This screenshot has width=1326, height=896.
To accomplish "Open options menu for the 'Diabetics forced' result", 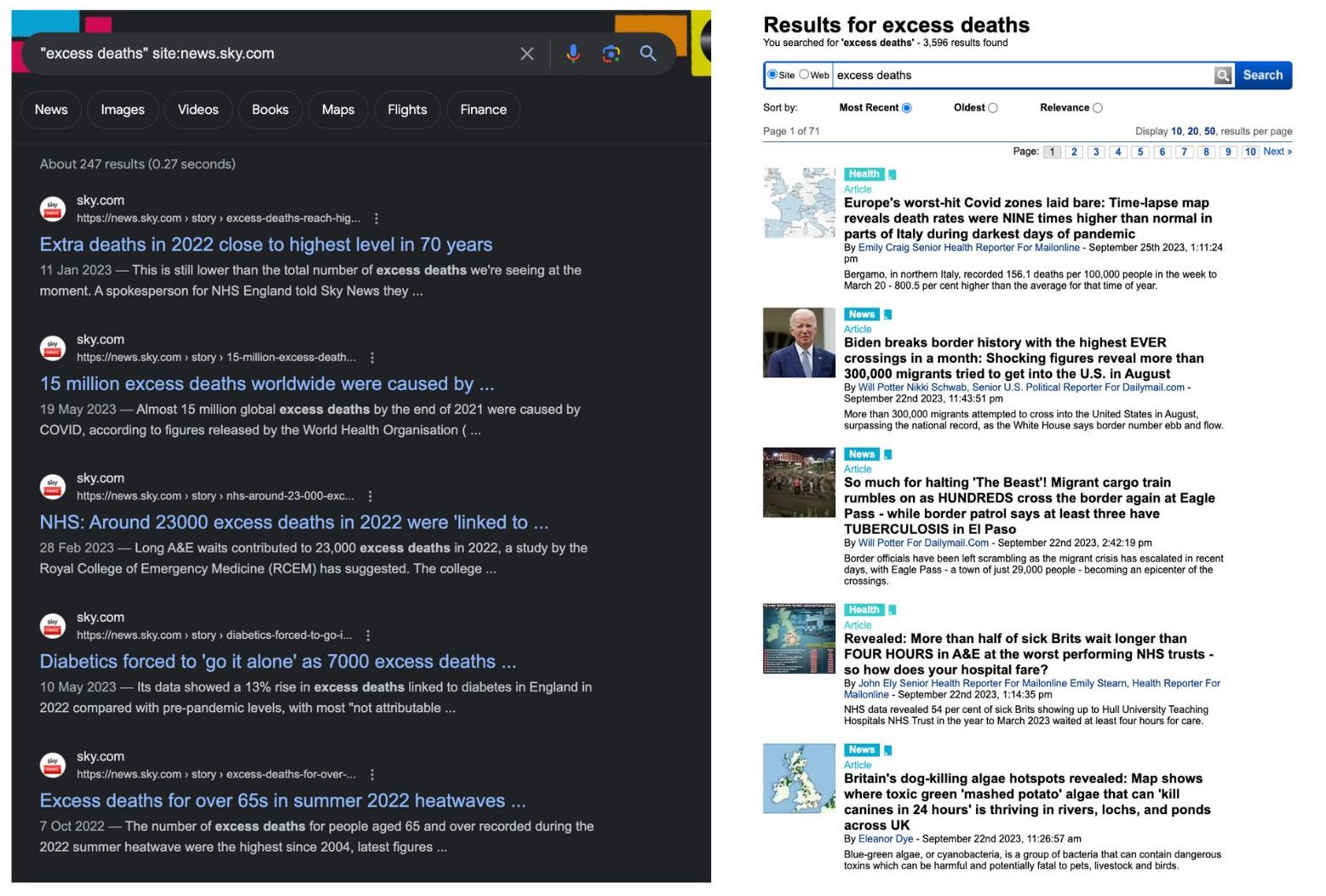I will pos(368,635).
